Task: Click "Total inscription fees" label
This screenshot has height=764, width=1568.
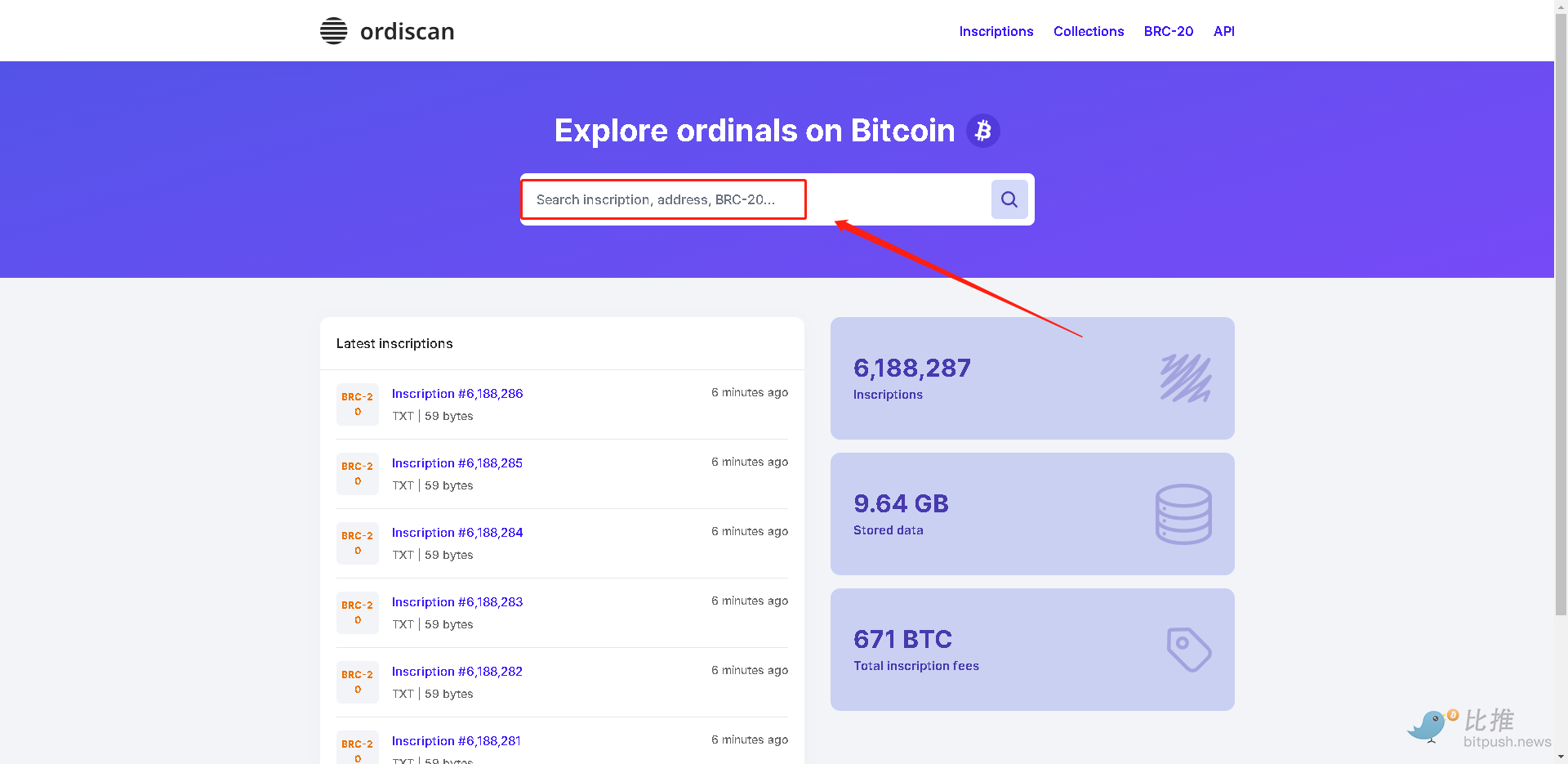Action: click(x=916, y=666)
